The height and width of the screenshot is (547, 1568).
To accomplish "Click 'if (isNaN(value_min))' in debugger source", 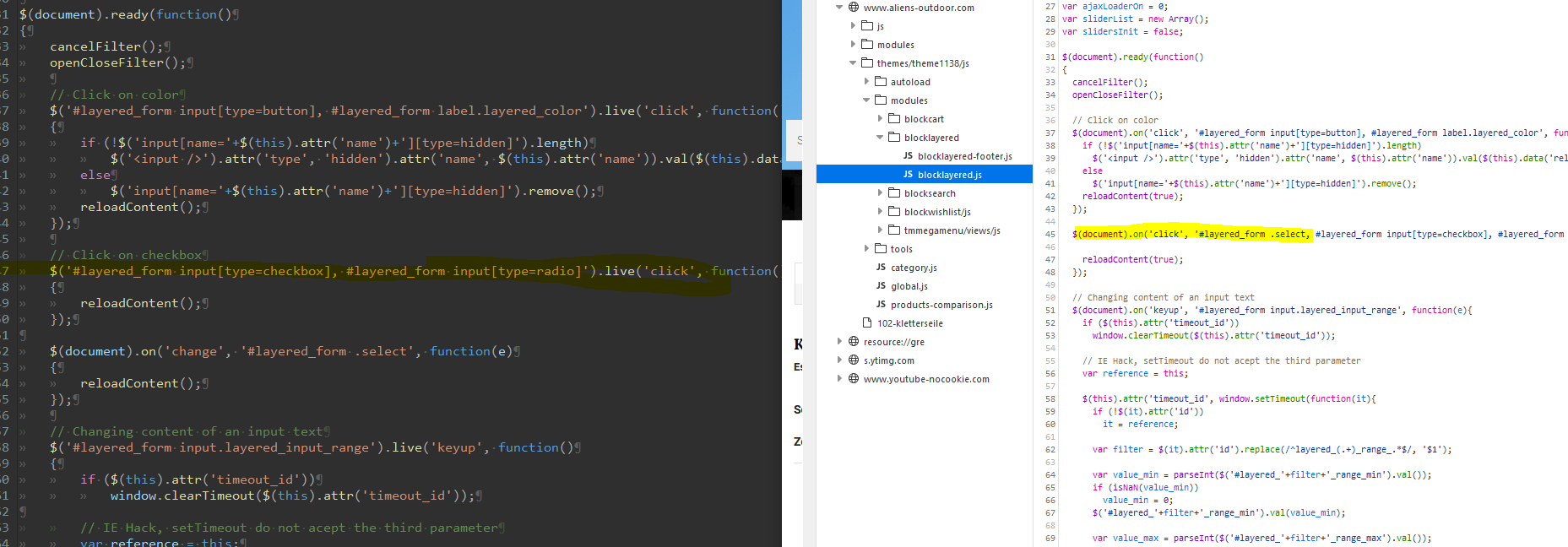I will tap(1145, 488).
